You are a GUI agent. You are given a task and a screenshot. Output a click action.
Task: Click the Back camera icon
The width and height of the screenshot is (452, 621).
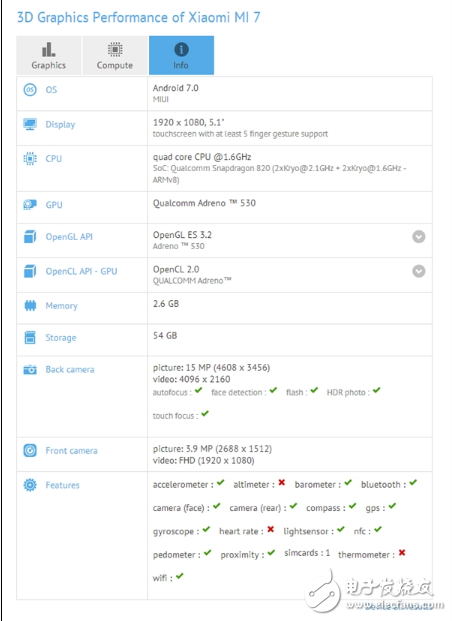(x=30, y=370)
